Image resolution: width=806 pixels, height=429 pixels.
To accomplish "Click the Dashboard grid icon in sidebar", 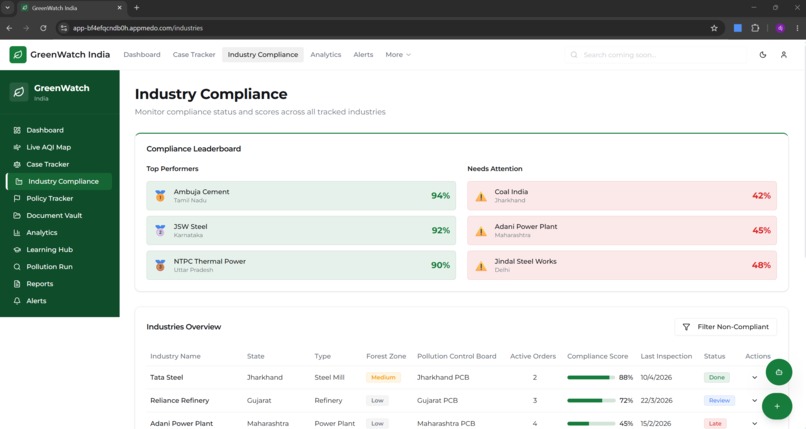I will (x=17, y=130).
